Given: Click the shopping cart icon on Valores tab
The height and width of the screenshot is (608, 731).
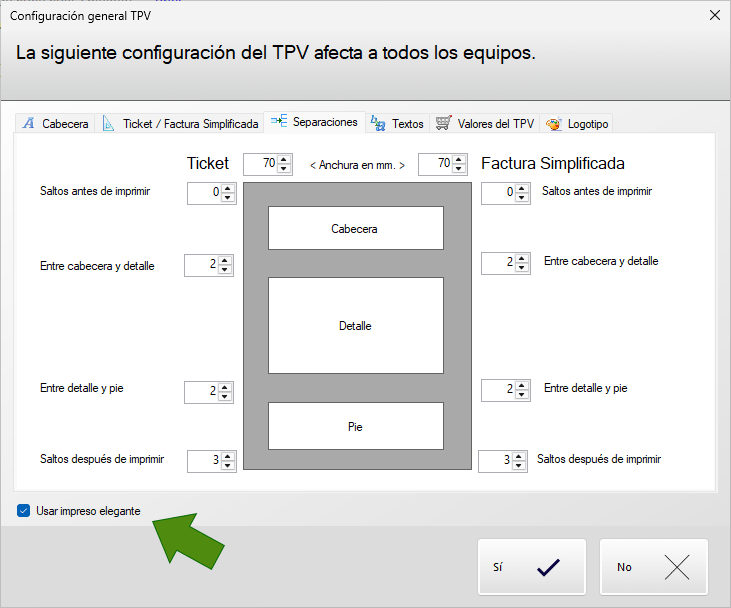Looking at the screenshot, I should point(443,123).
